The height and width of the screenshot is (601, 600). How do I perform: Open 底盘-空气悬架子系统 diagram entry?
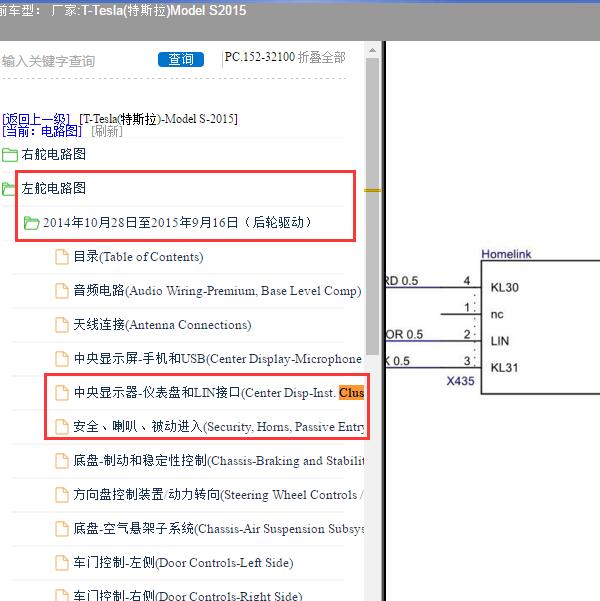219,529
